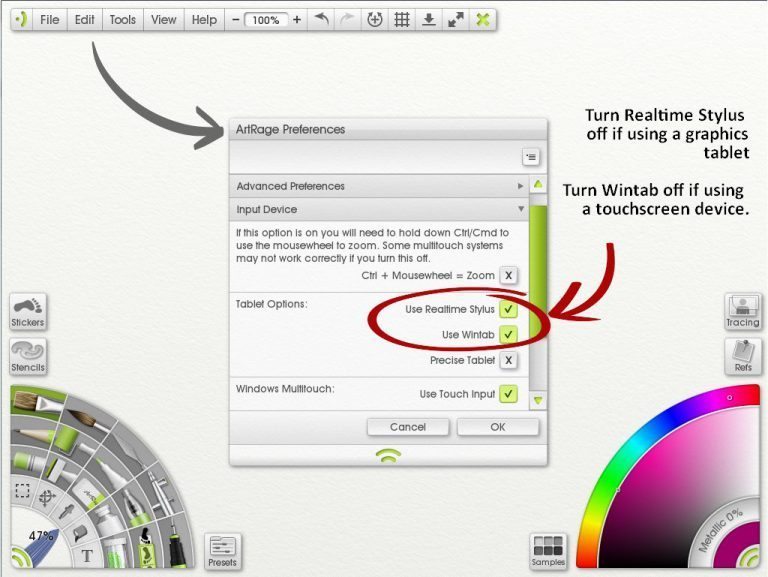Enable the Precise Tablet option

pyautogui.click(x=508, y=360)
